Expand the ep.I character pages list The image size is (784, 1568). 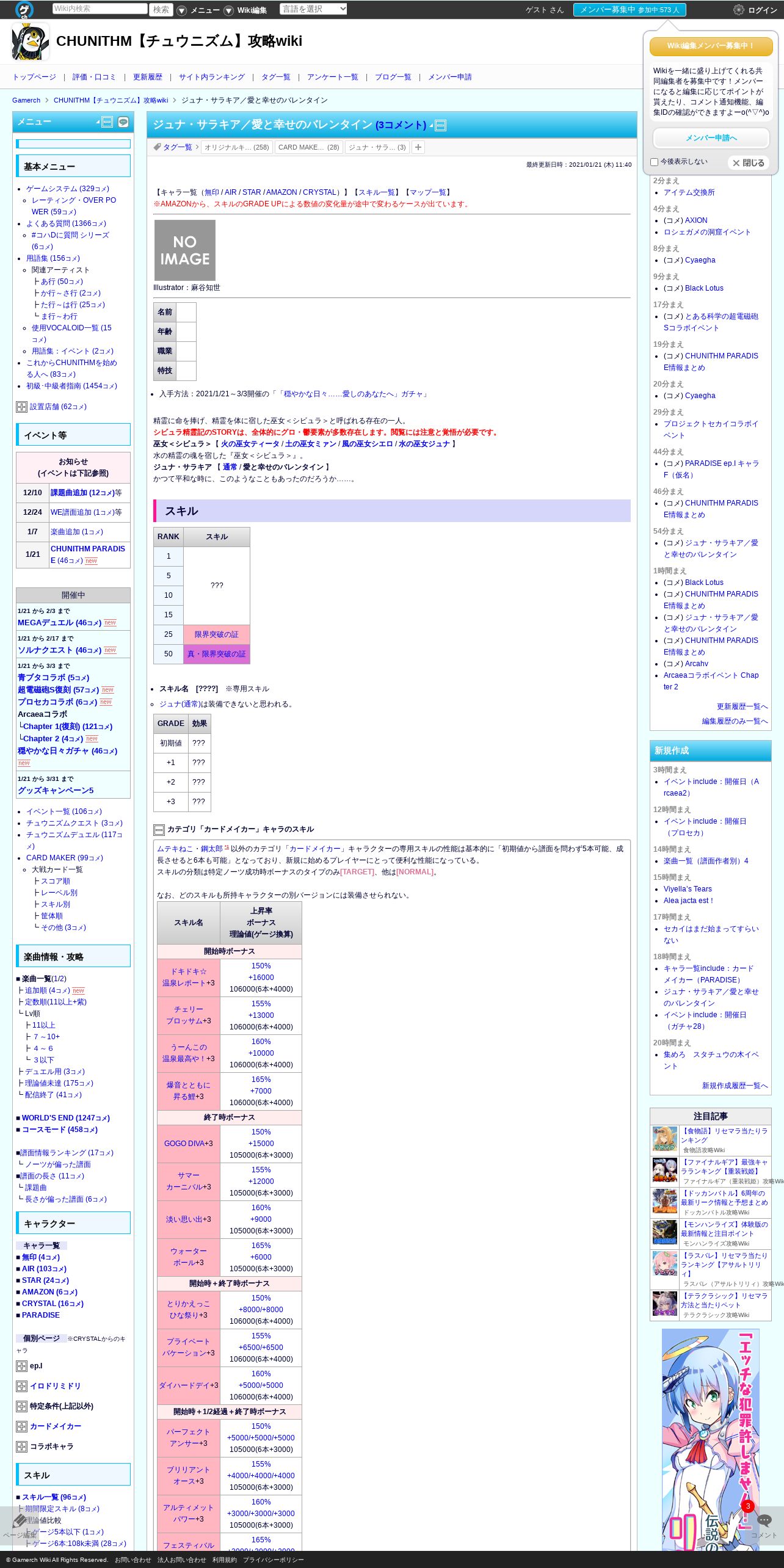pos(21,1366)
